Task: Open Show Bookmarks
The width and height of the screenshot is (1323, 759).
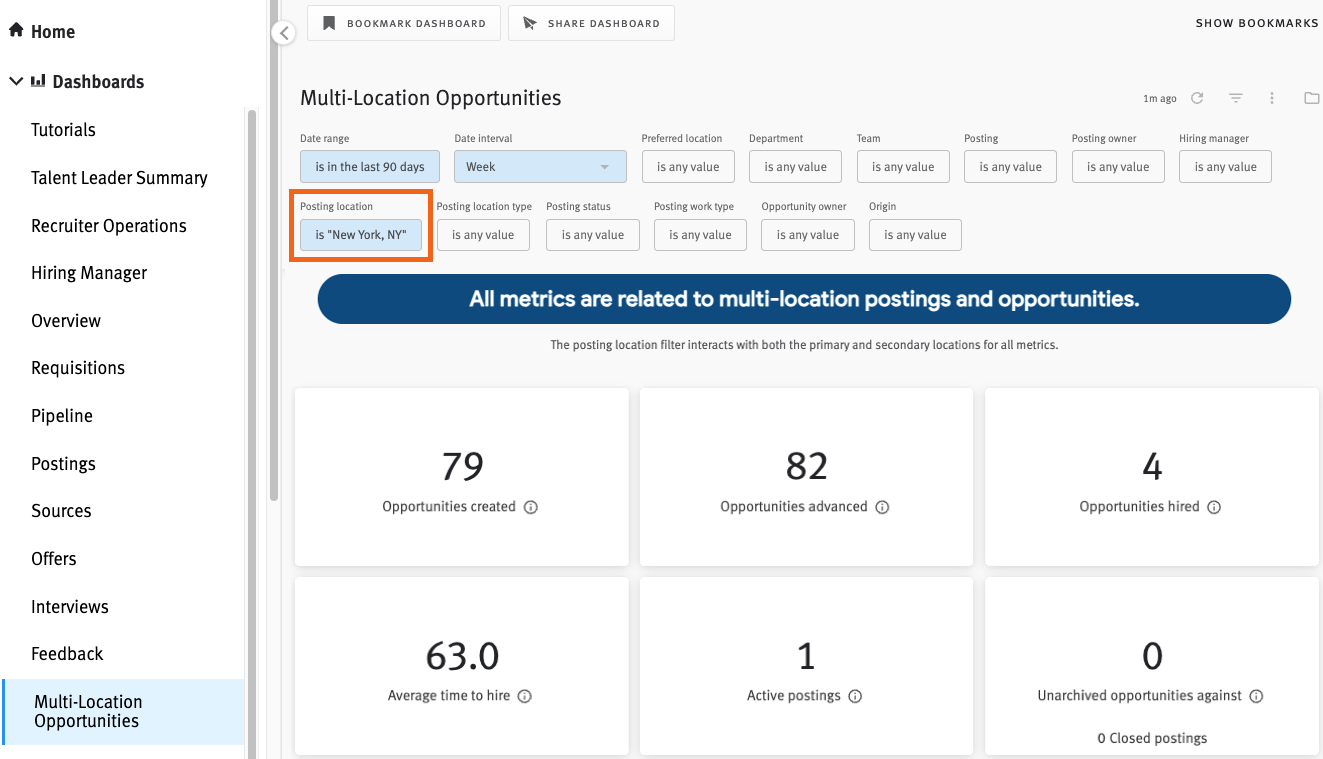Action: [1257, 23]
